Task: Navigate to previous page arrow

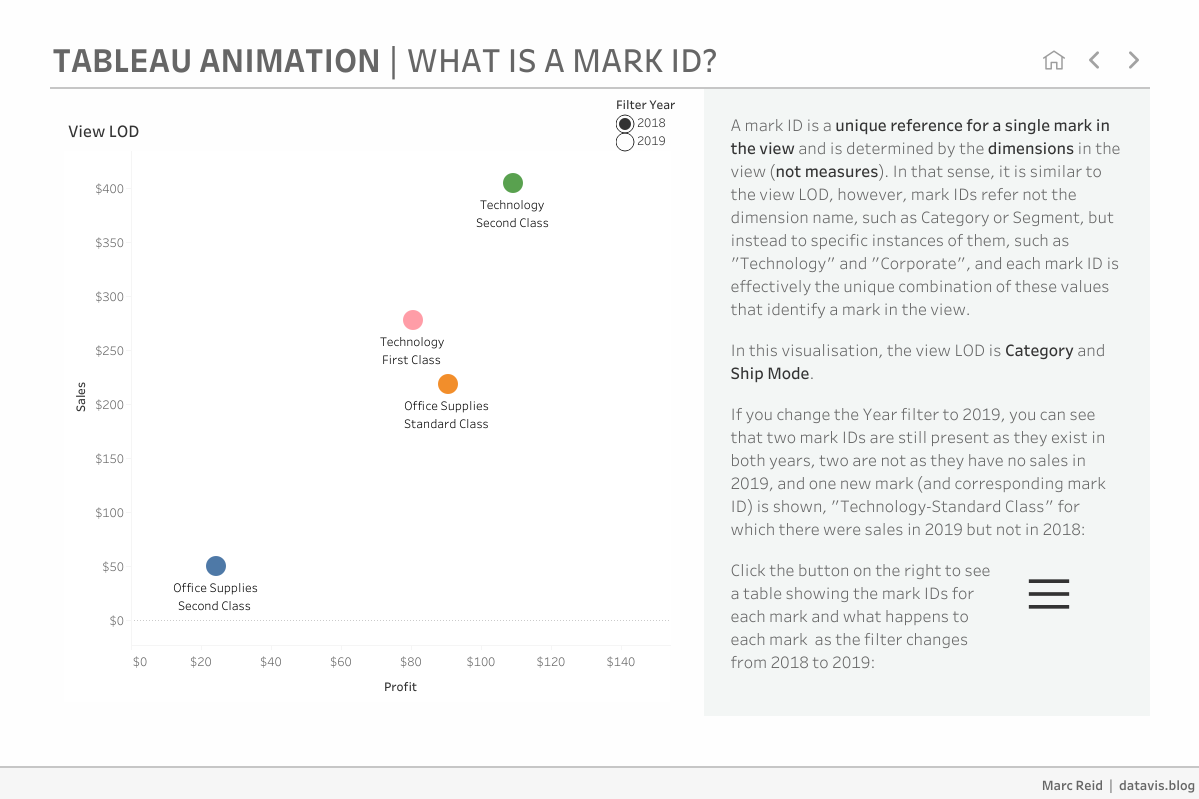Action: coord(1094,60)
